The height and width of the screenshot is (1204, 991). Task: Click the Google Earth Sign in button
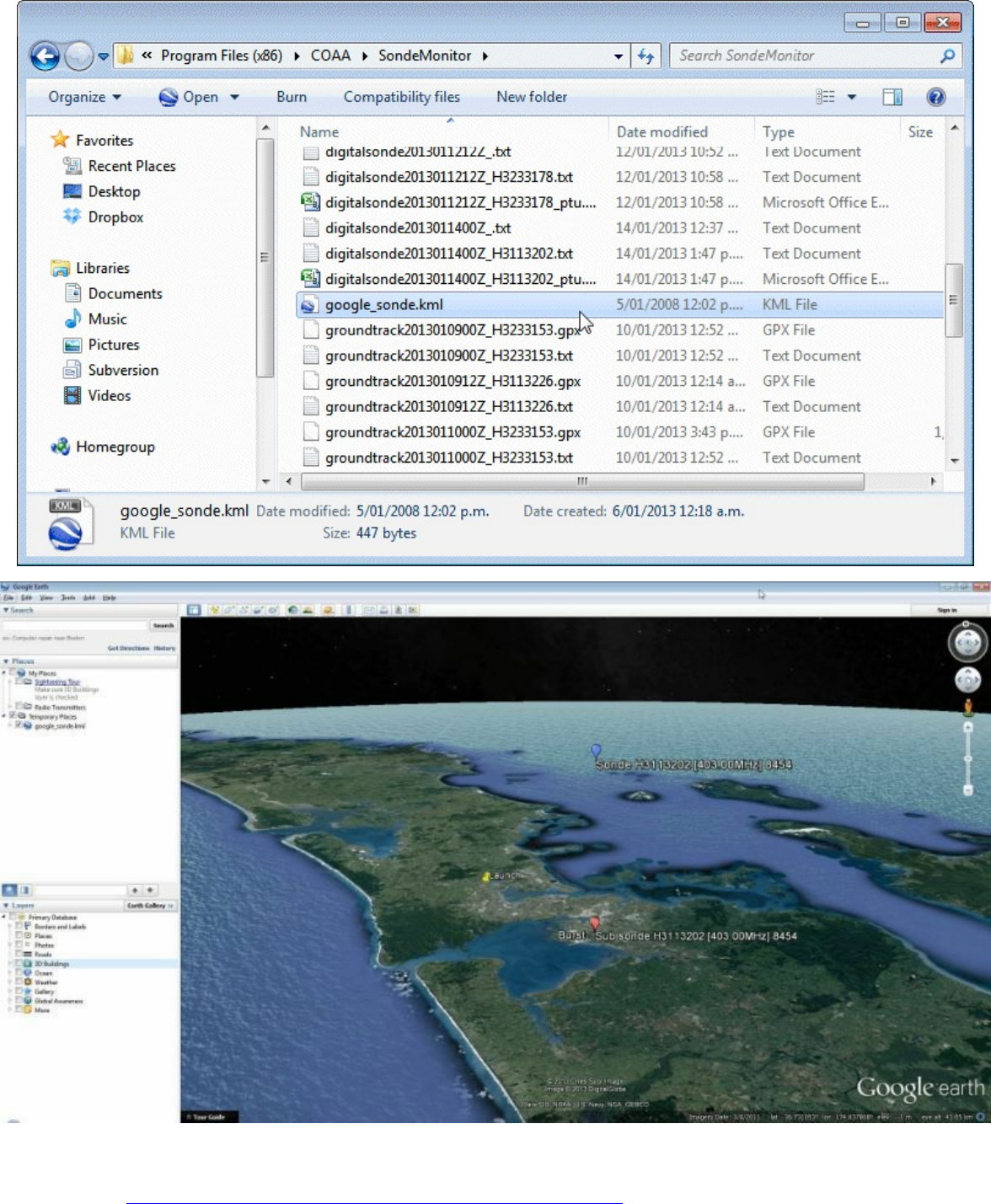point(946,610)
